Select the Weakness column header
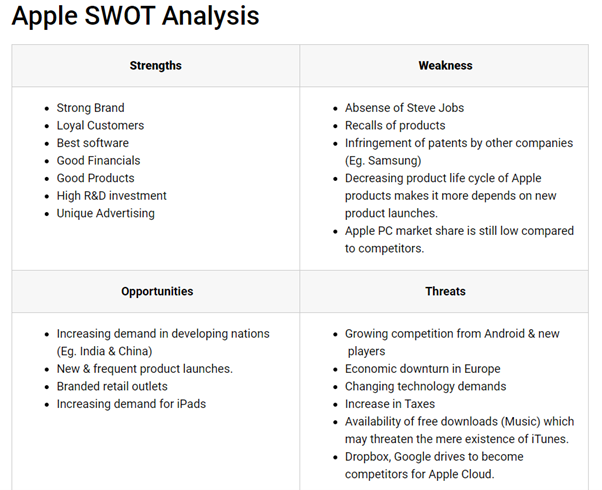 tap(444, 66)
